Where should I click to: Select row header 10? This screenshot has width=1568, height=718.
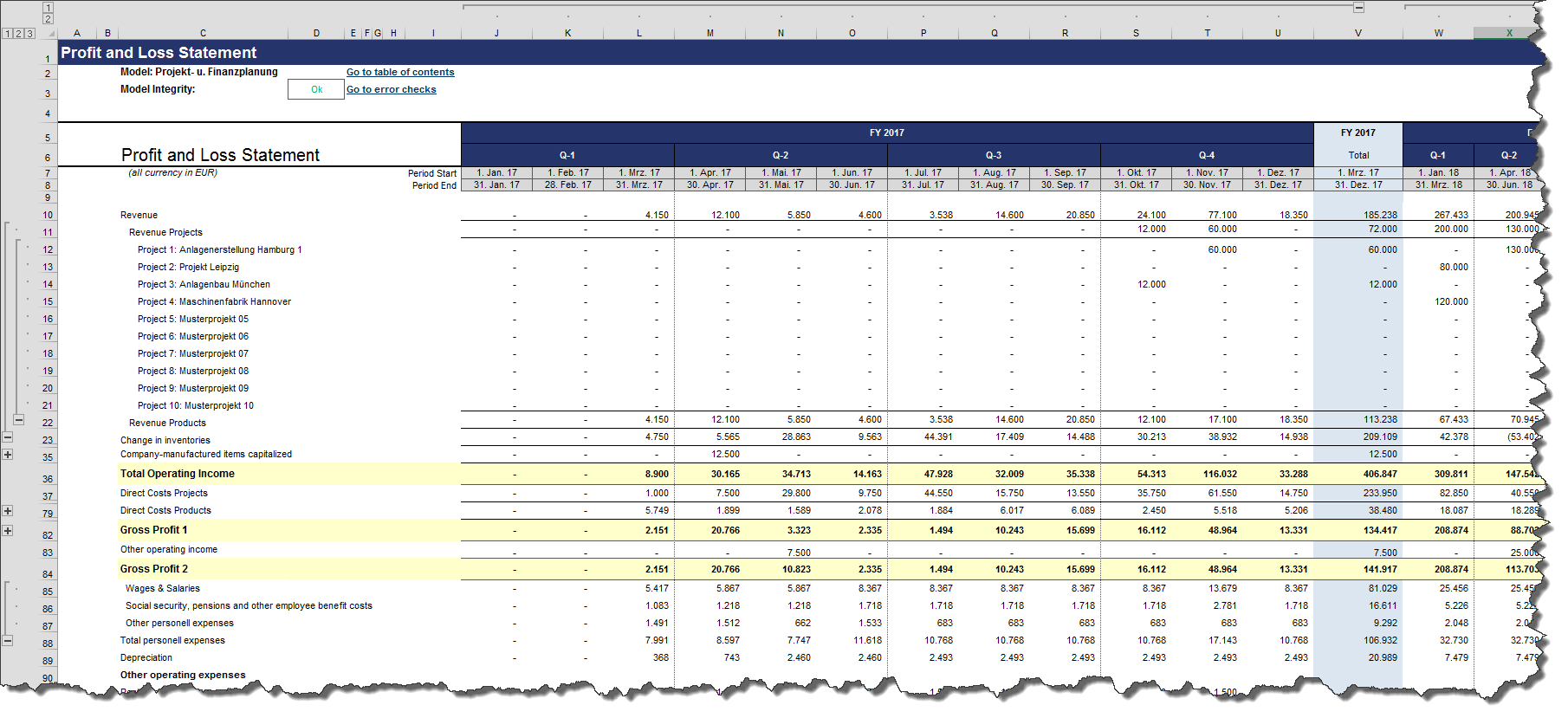[49, 215]
